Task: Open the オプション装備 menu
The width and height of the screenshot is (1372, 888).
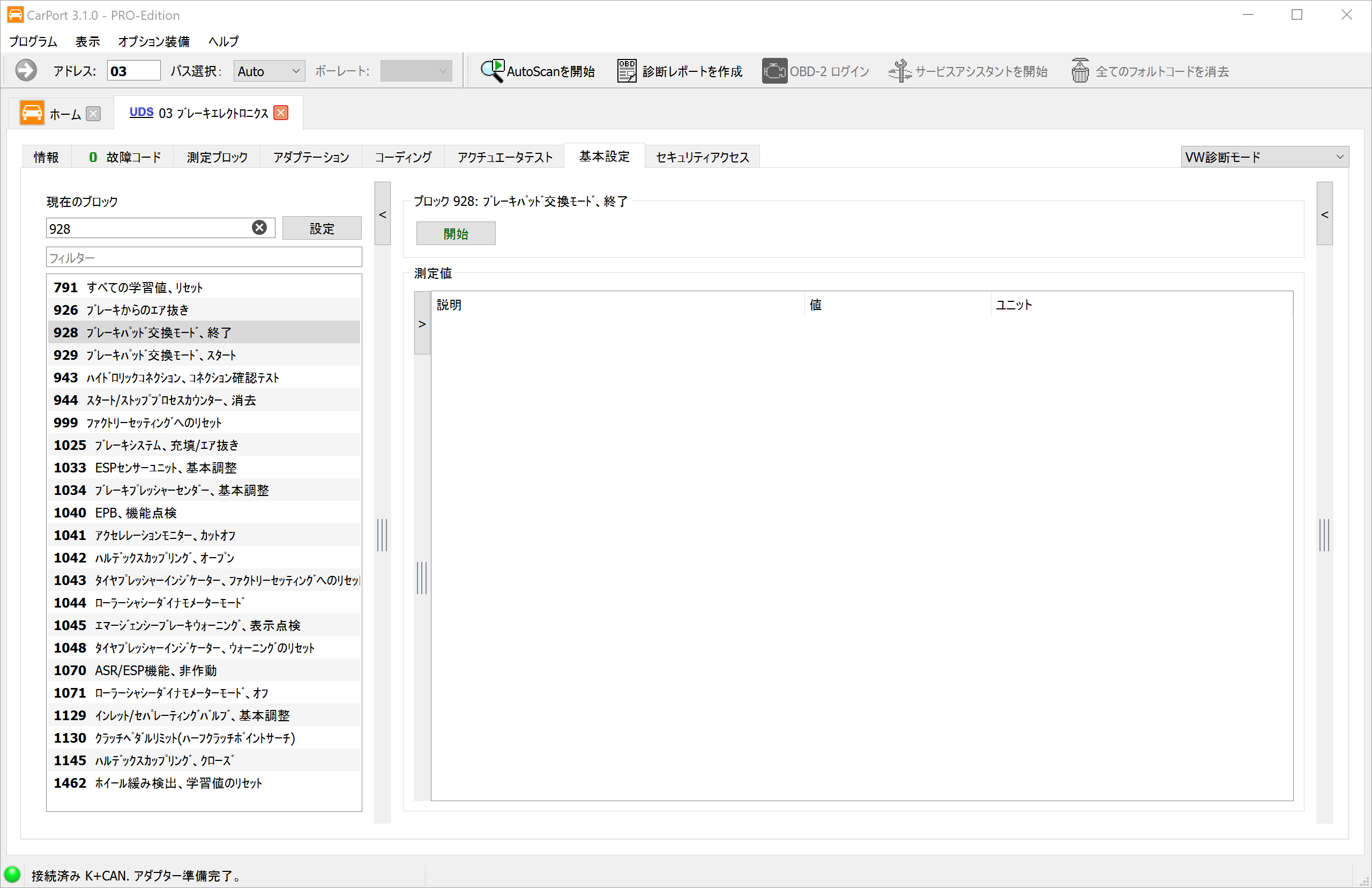Action: coord(154,41)
